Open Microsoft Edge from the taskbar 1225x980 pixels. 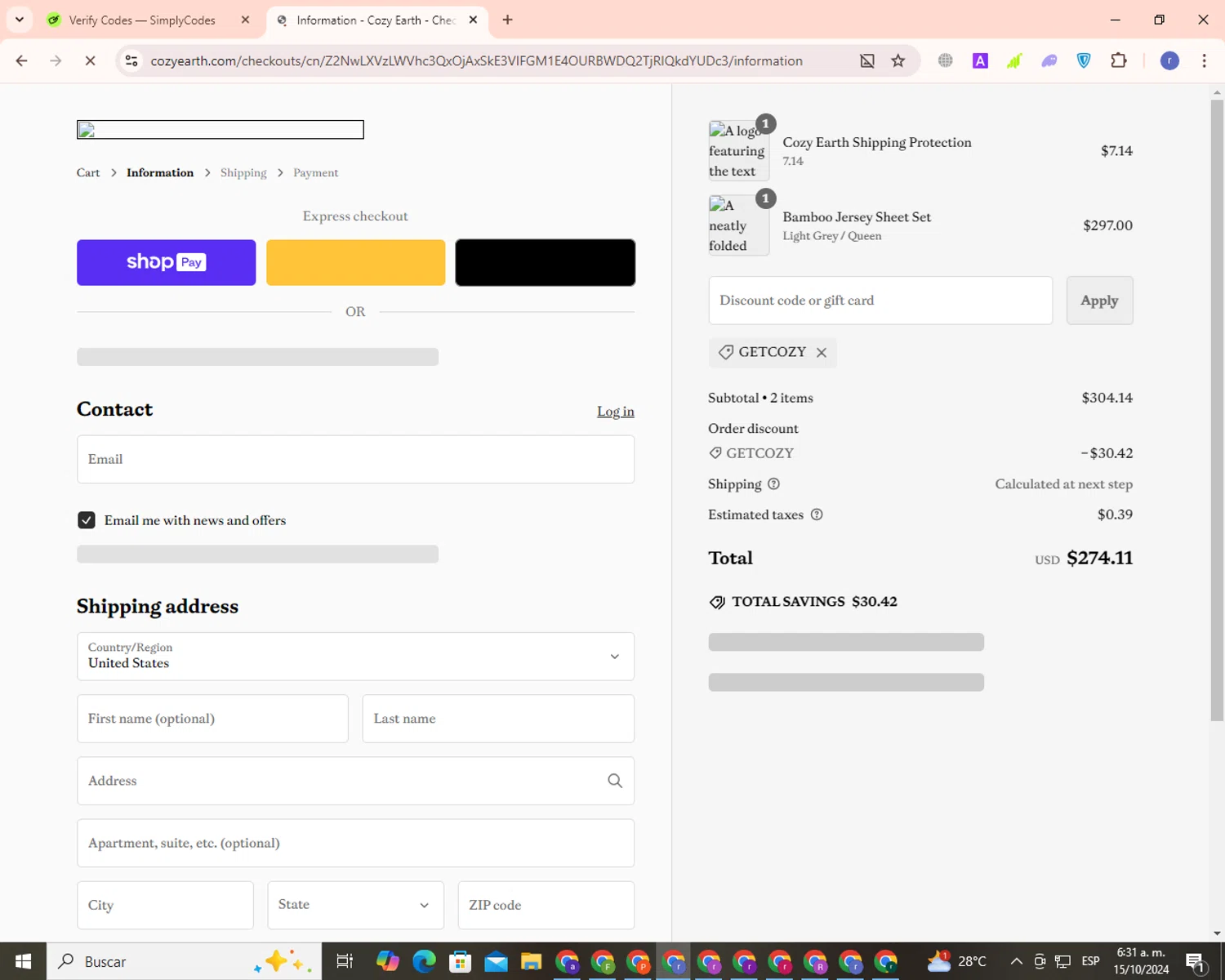(x=424, y=961)
